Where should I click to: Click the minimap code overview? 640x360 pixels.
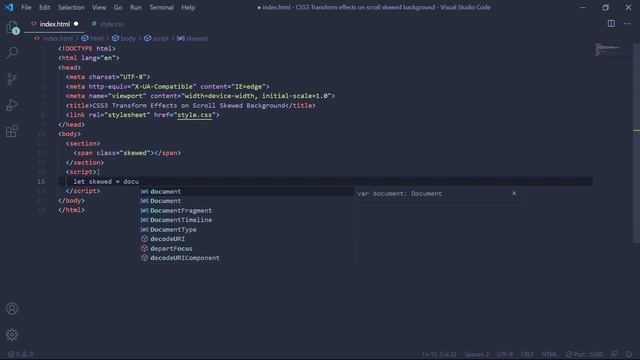[x=607, y=49]
